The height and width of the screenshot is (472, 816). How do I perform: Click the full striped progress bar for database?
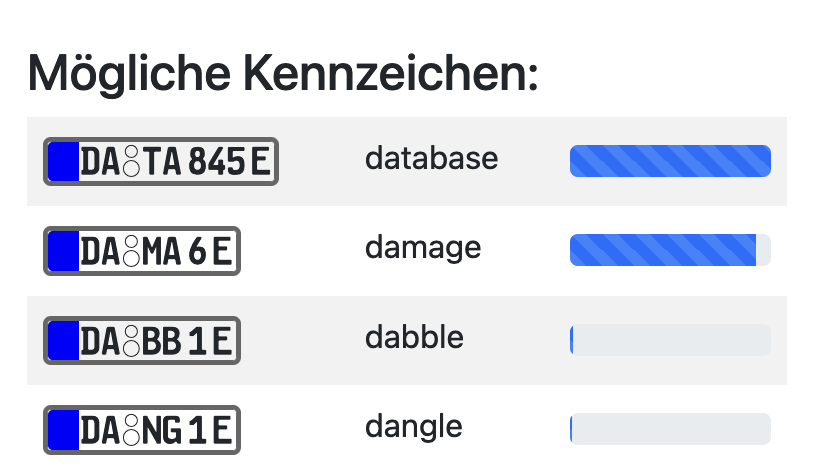670,161
